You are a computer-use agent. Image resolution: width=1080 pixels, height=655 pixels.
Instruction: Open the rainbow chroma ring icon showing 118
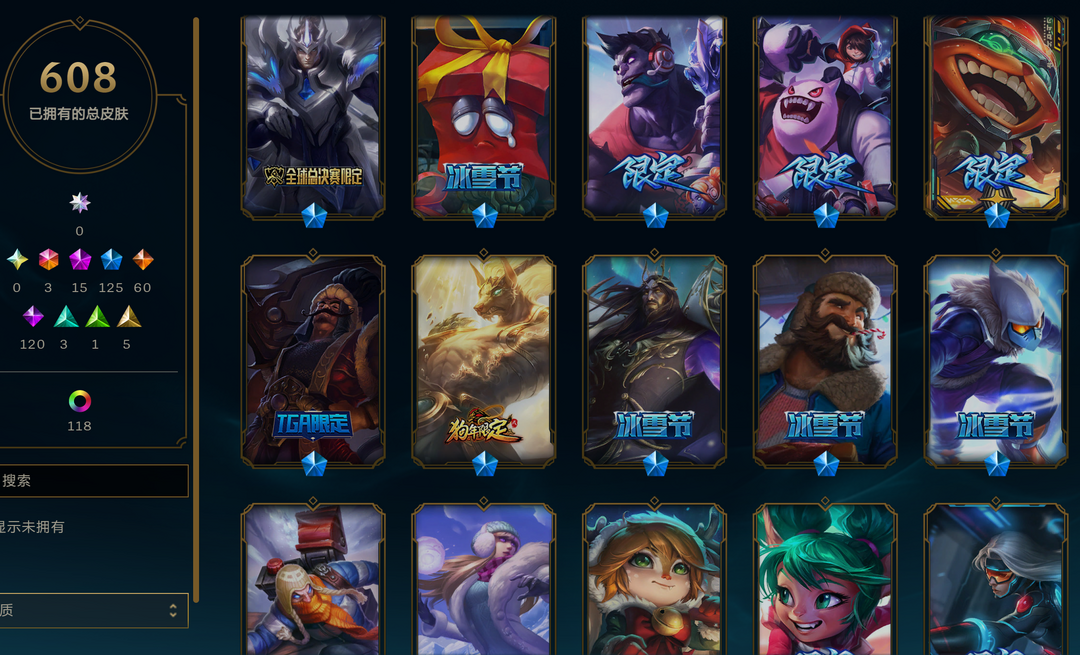pos(80,401)
